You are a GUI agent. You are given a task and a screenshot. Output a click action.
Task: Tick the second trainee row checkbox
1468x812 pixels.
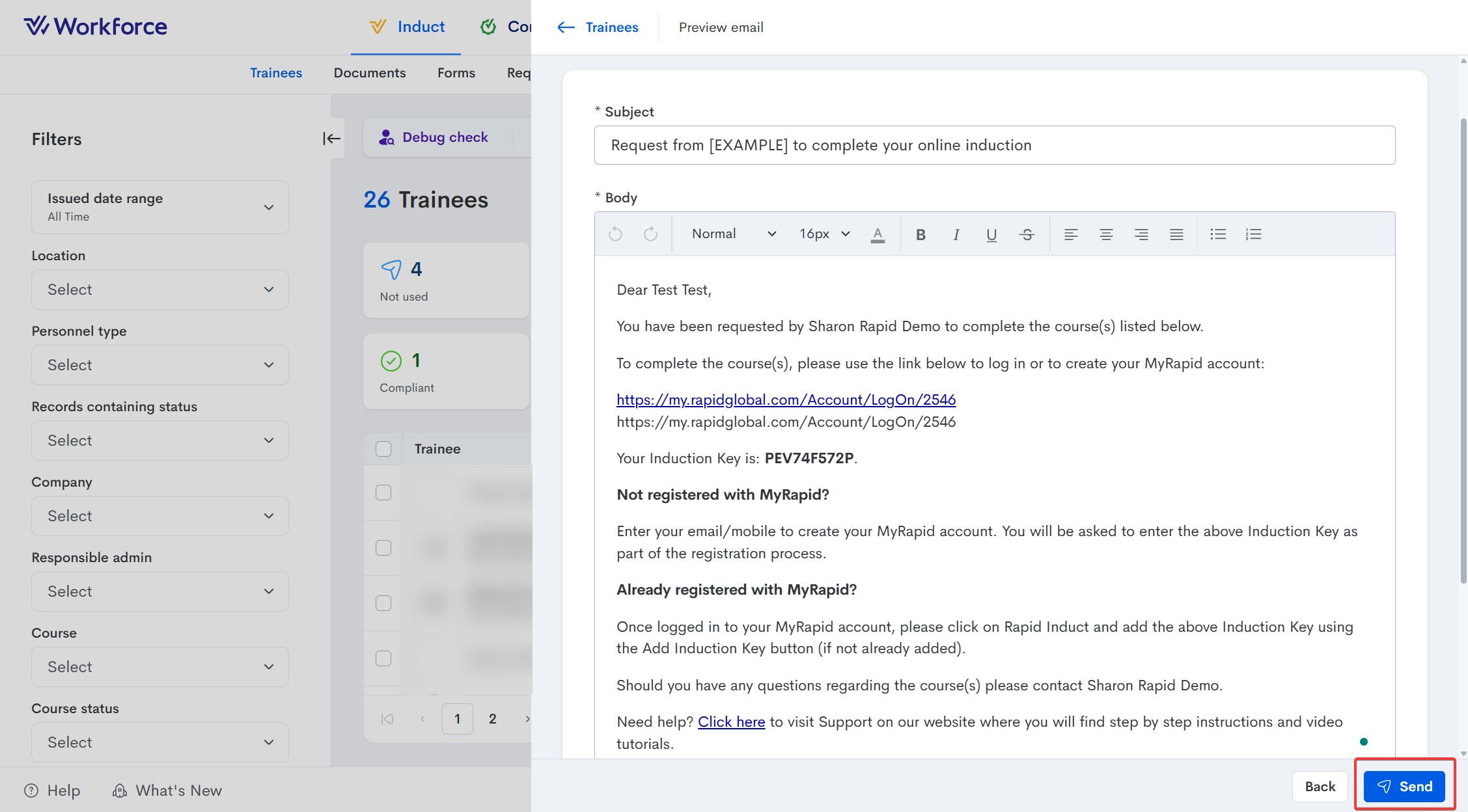pos(383,548)
